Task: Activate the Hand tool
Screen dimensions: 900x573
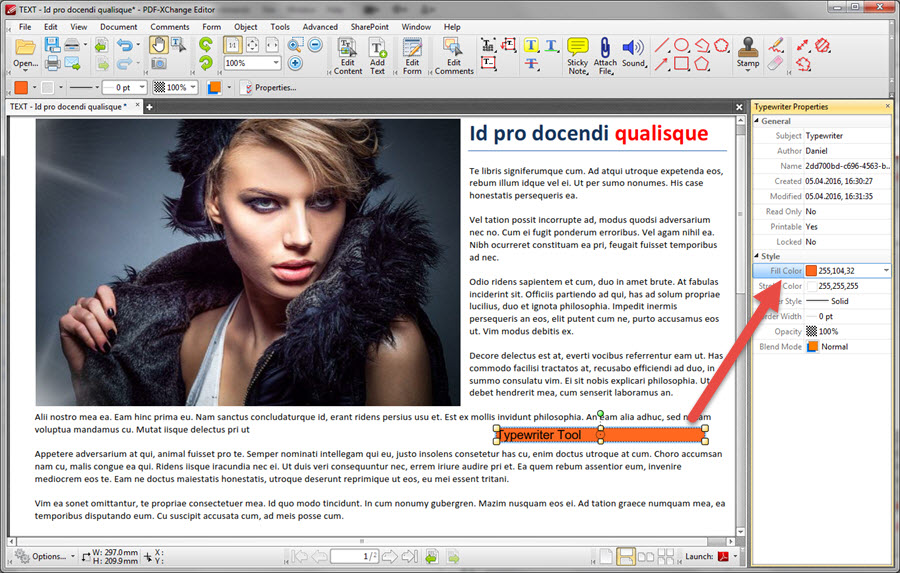Action: 158,45
